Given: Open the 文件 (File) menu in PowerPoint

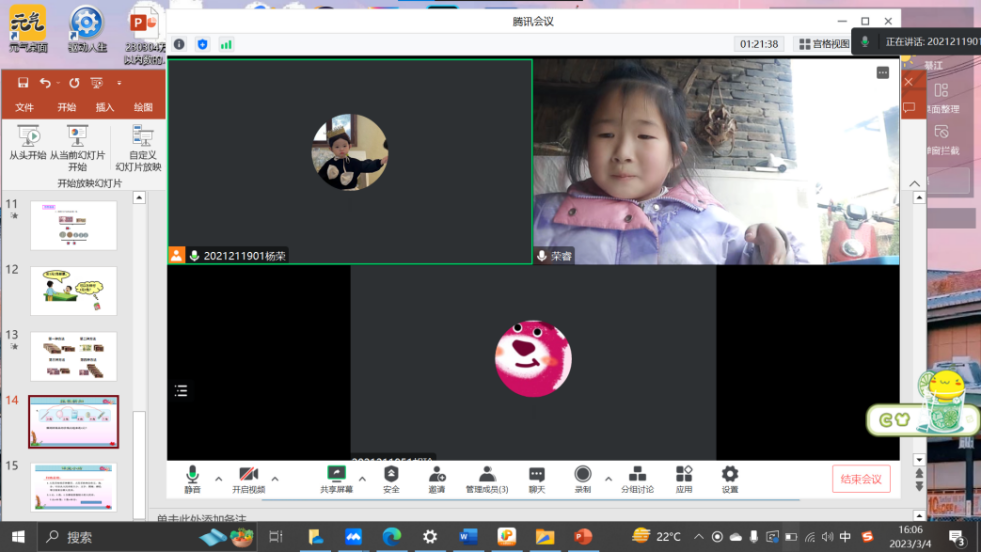Looking at the screenshot, I should coord(24,107).
